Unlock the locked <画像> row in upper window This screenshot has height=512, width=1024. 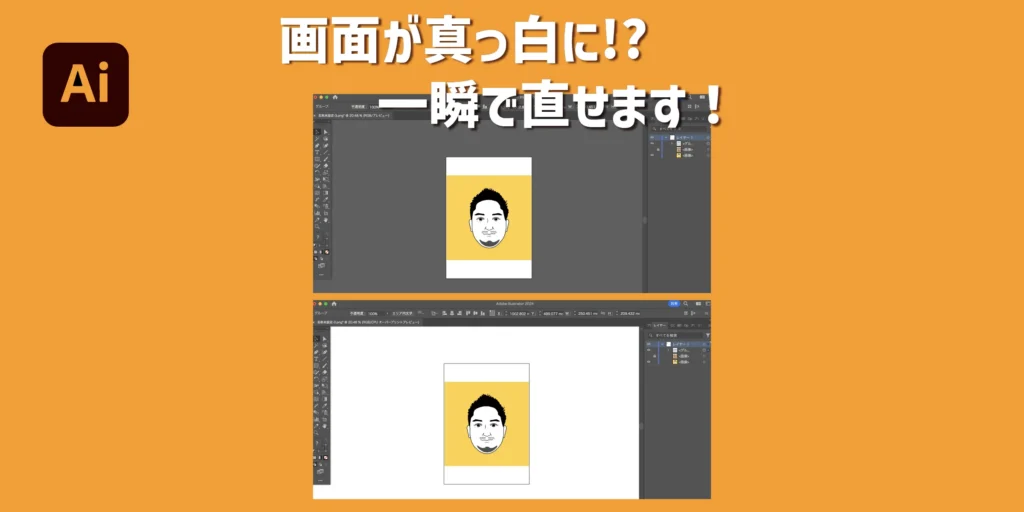(x=658, y=150)
